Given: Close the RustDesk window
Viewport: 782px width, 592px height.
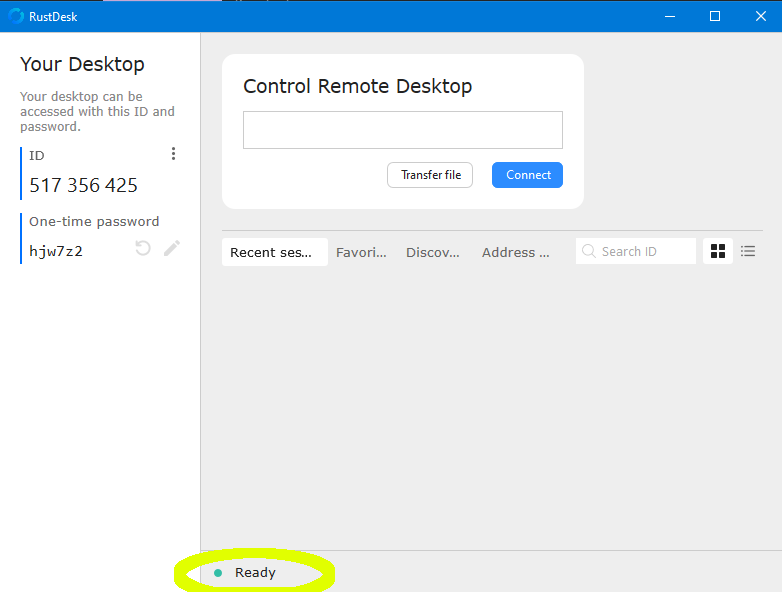Looking at the screenshot, I should tap(760, 16).
